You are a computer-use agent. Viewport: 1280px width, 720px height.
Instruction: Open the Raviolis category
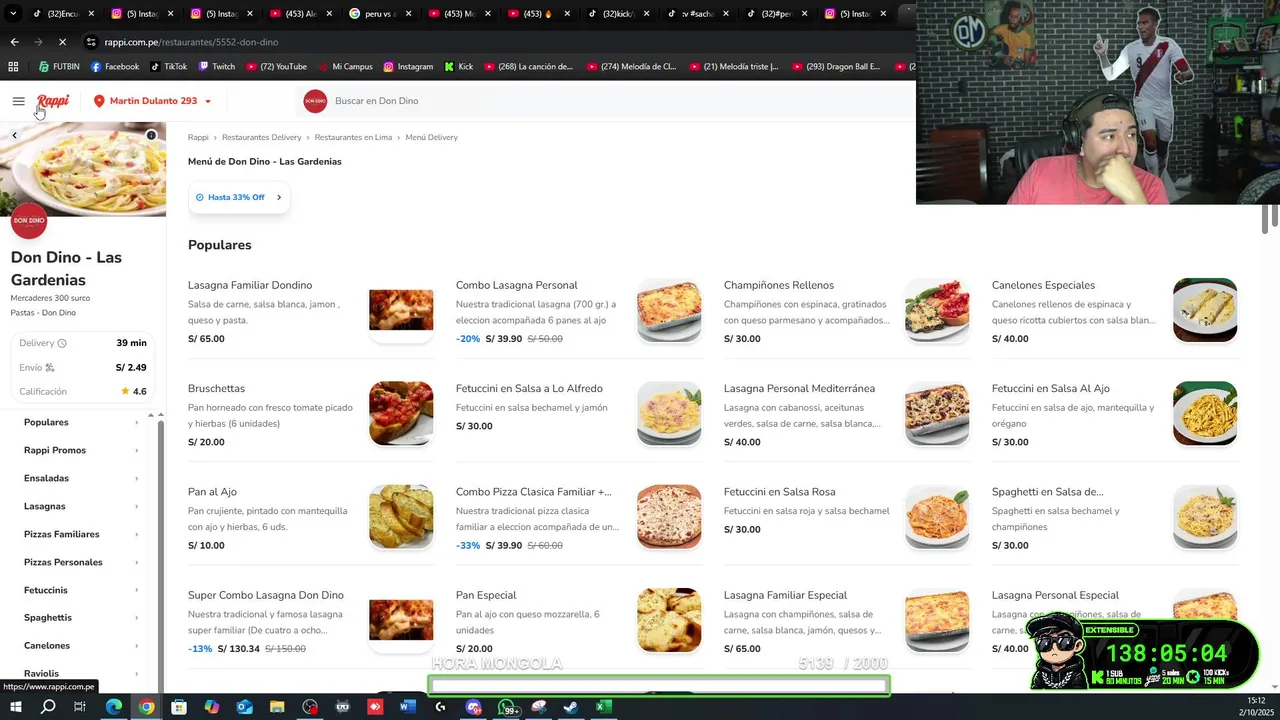click(x=81, y=673)
